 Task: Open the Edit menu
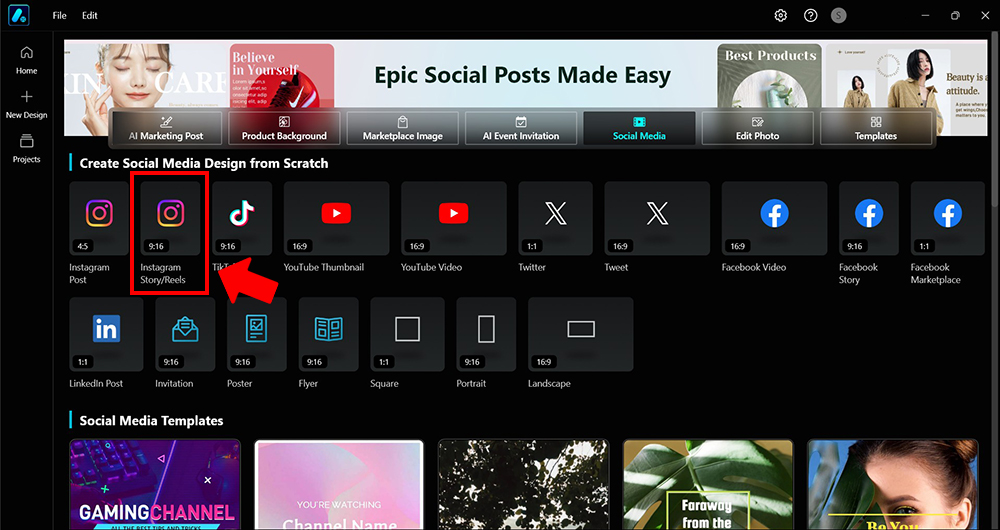pos(90,15)
